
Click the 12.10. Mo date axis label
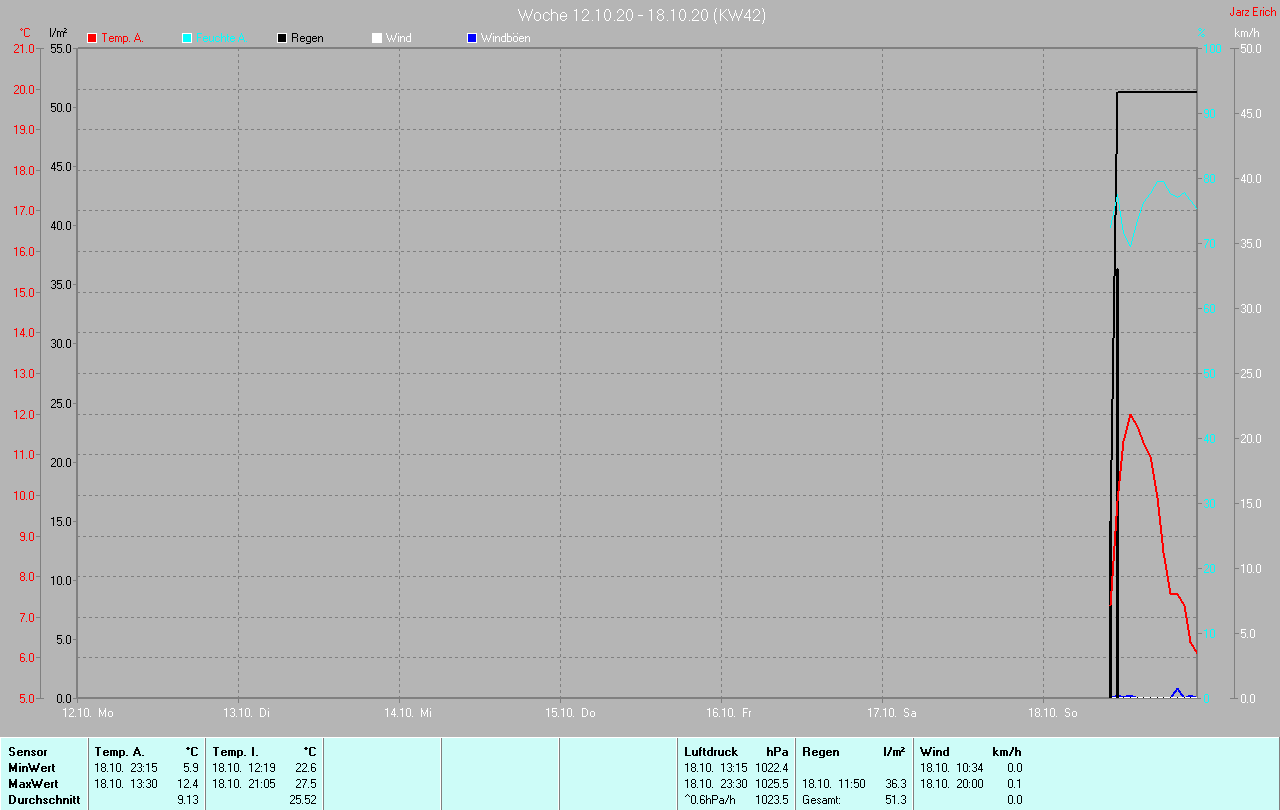point(88,713)
